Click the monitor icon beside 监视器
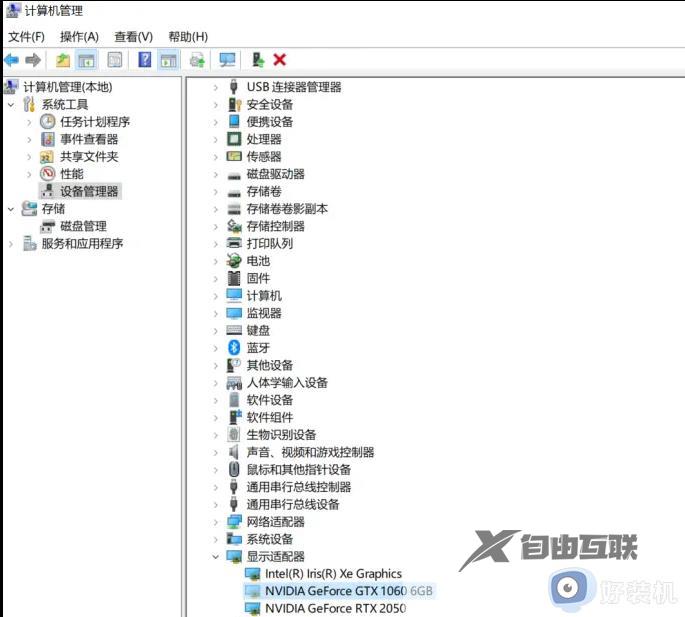 [x=234, y=313]
